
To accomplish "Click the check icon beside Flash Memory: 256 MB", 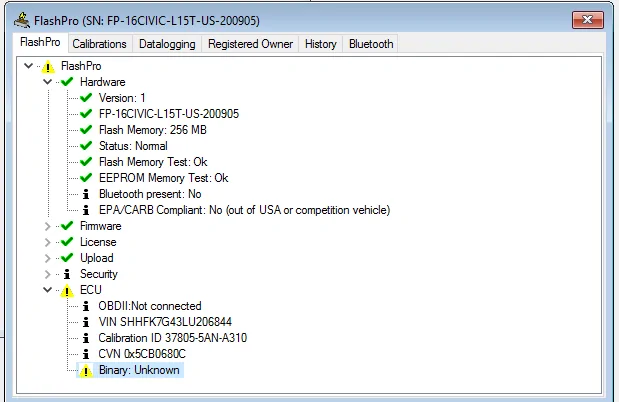I will click(86, 130).
